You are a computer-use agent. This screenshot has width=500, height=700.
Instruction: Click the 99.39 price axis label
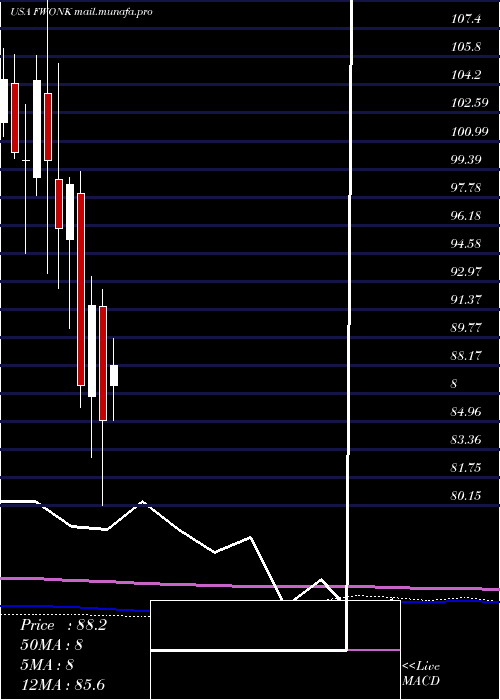[x=466, y=159]
